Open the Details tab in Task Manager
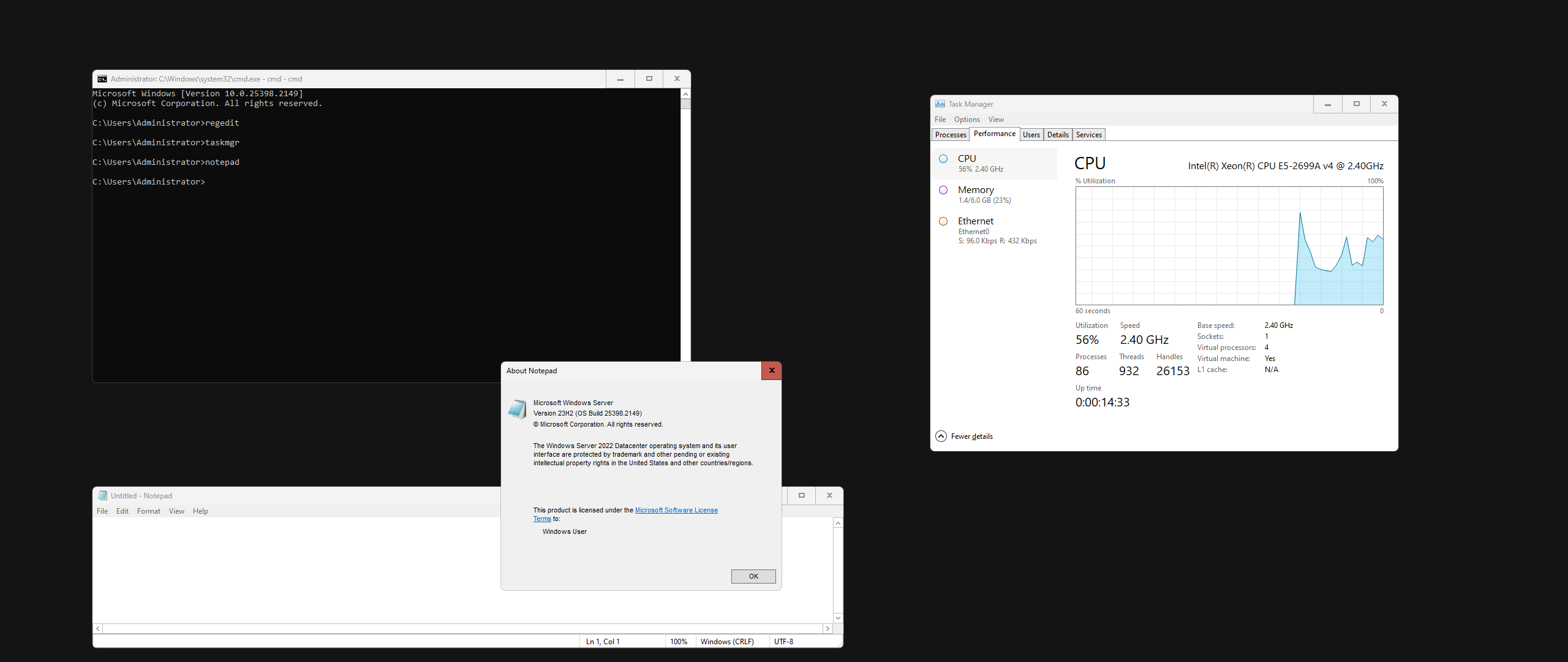 1057,135
